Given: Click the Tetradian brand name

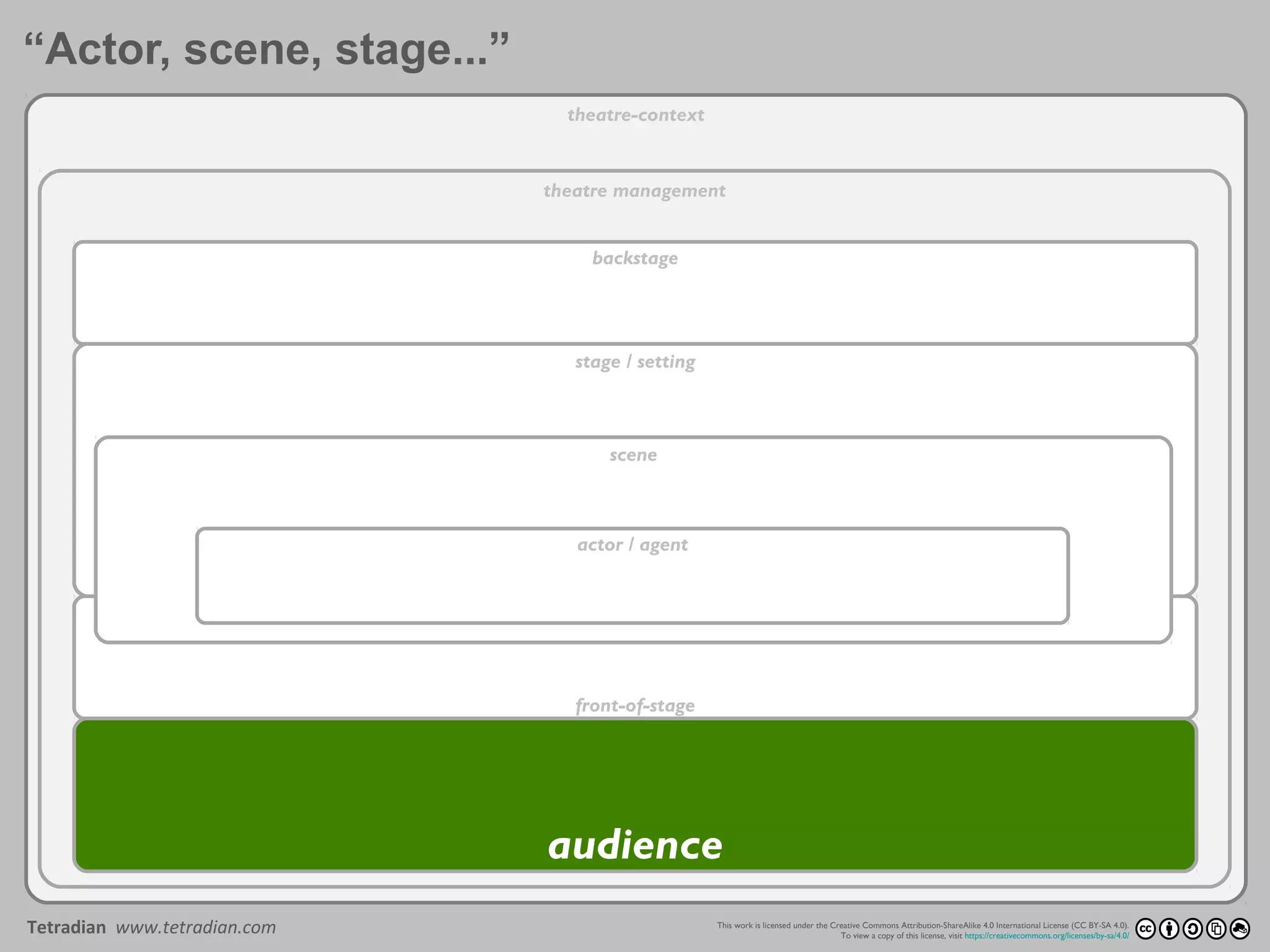Looking at the screenshot, I should 66,927.
